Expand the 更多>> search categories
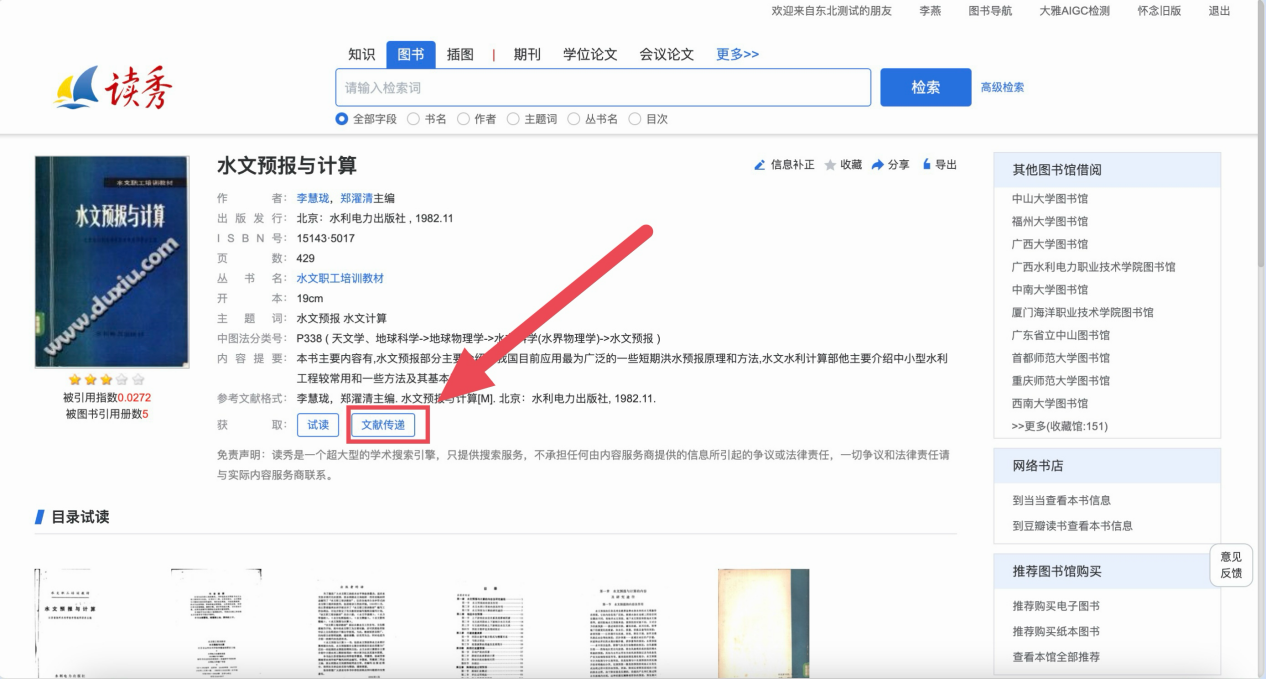The image size is (1266, 679). [x=737, y=54]
